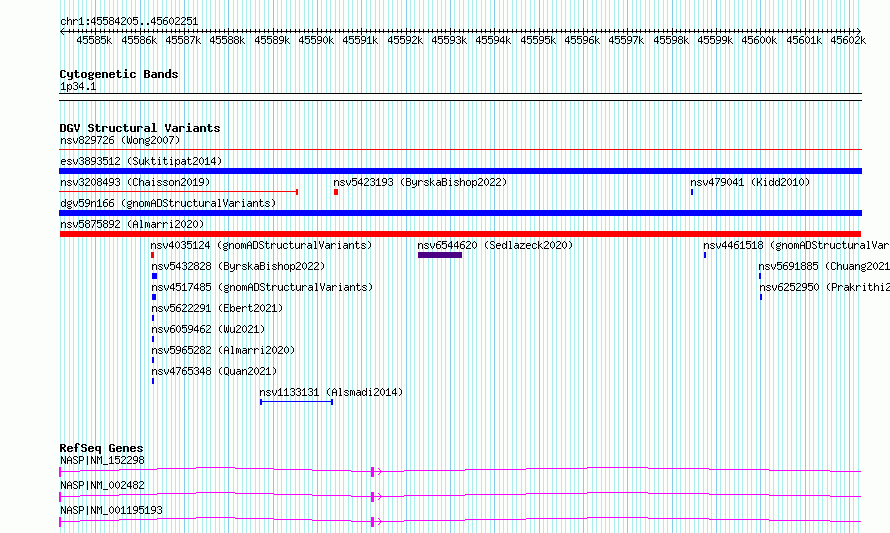The width and height of the screenshot is (890, 533).
Task: Click the nsv5965282 blue marker
Action: tap(153, 360)
